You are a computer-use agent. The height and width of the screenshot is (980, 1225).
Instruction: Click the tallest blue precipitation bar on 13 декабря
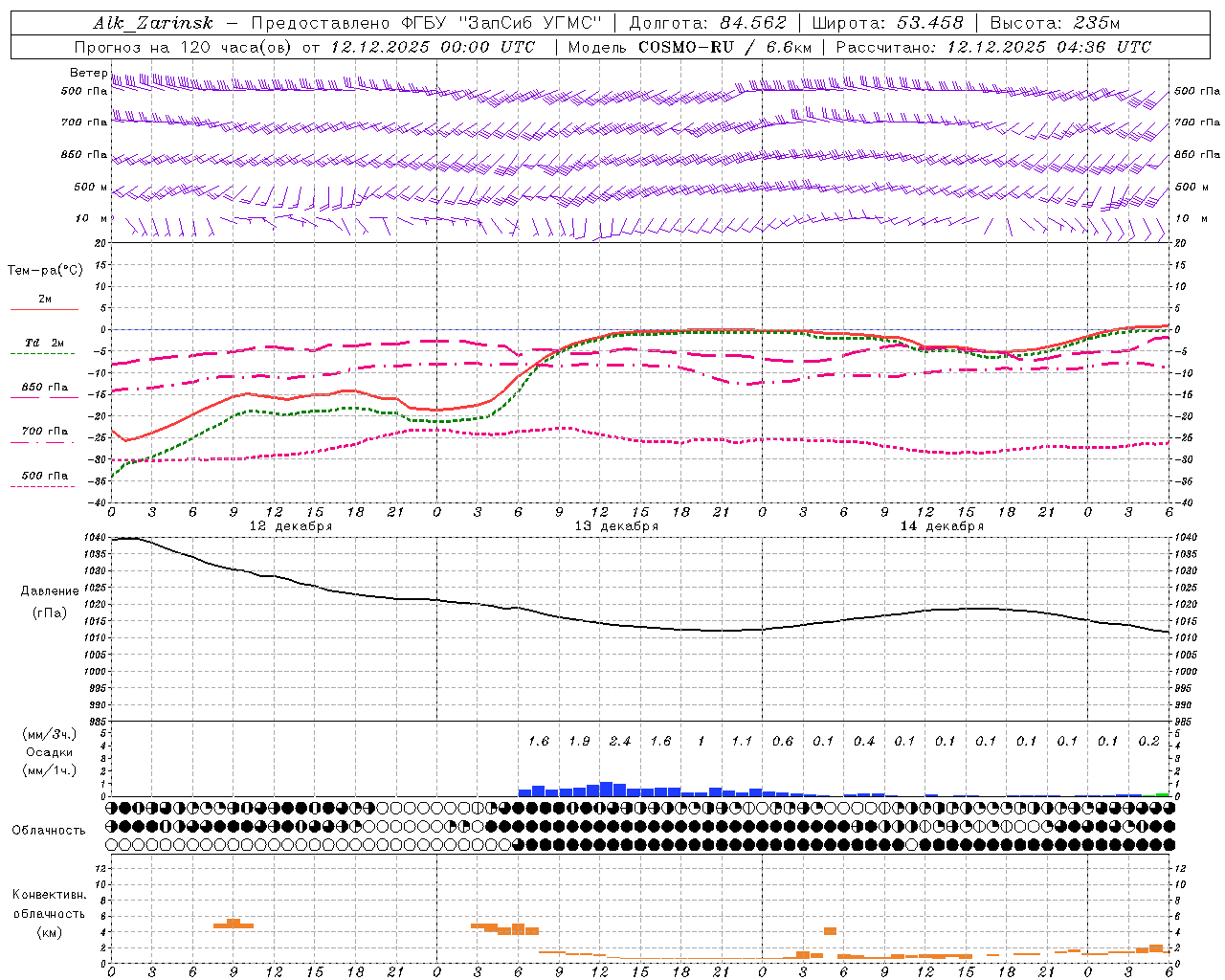coord(606,790)
